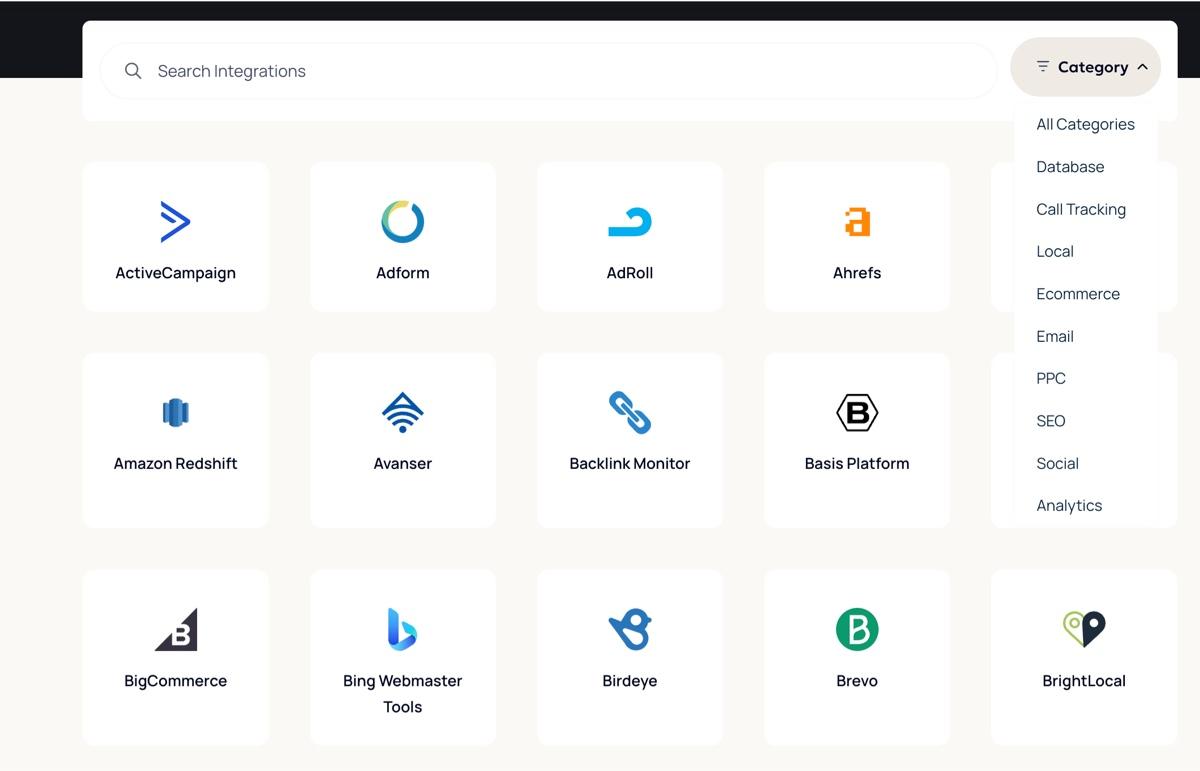The width and height of the screenshot is (1200, 771).
Task: Click the Bing Webmaster Tools name text
Action: click(403, 694)
